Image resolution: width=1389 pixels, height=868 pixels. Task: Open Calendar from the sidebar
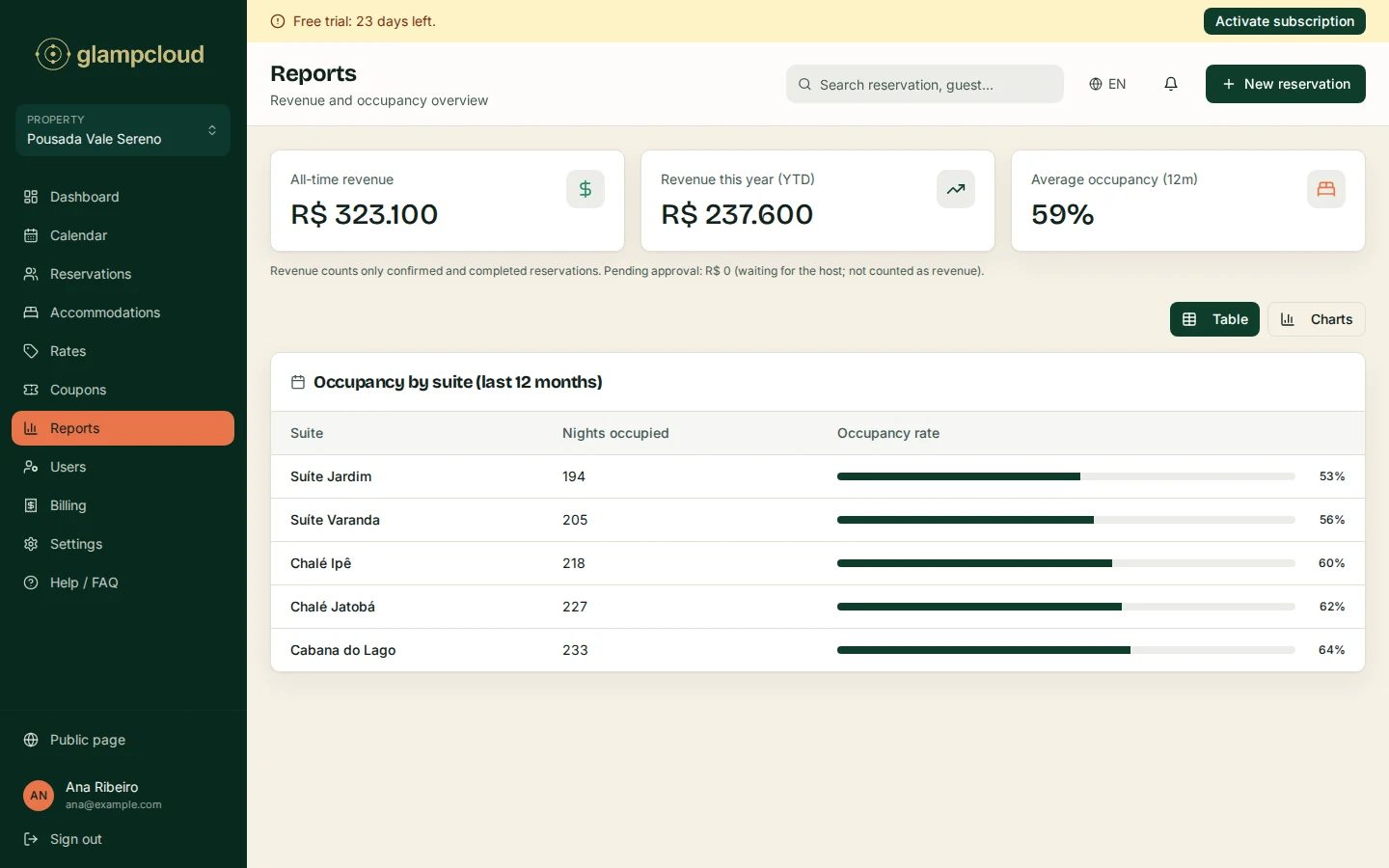pyautogui.click(x=123, y=235)
